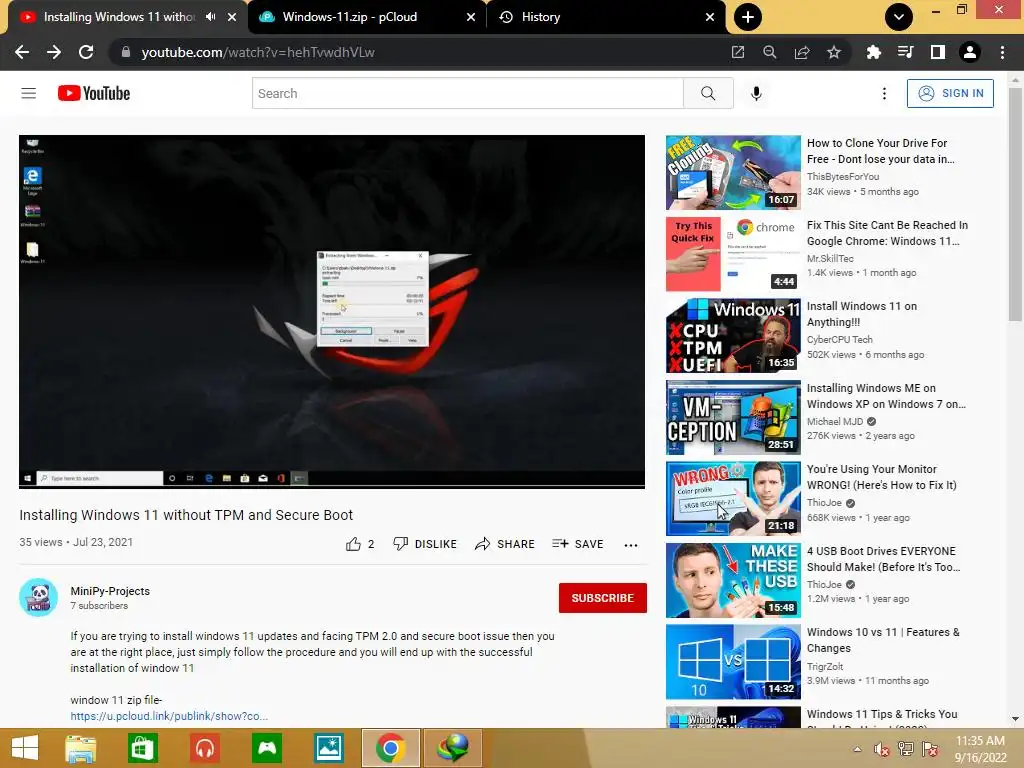1024x768 pixels.
Task: Open Xbox Games app in taskbar
Action: [x=267, y=748]
